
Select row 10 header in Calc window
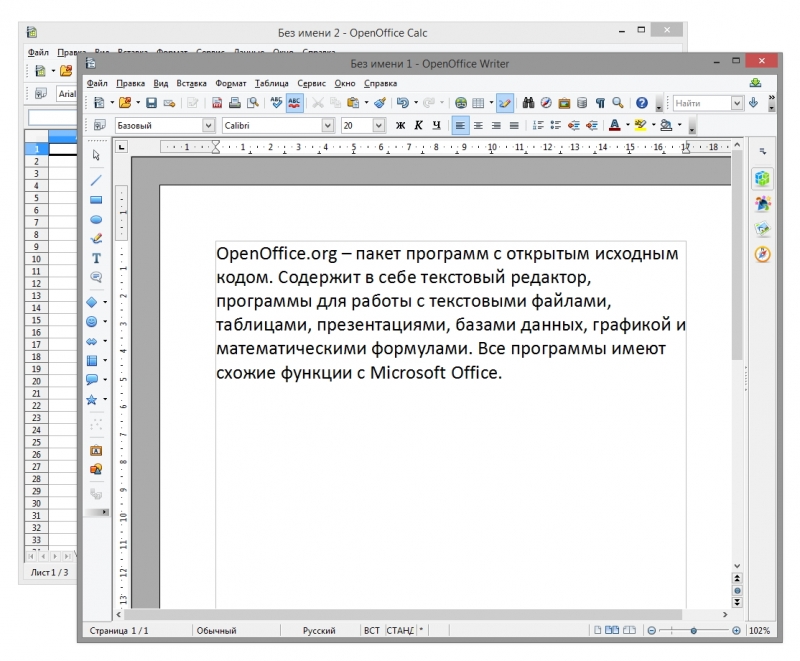coord(36,259)
